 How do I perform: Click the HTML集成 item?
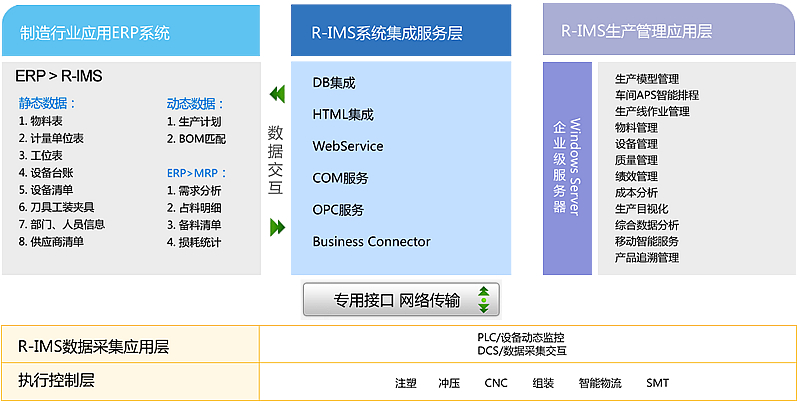pyautogui.click(x=343, y=114)
